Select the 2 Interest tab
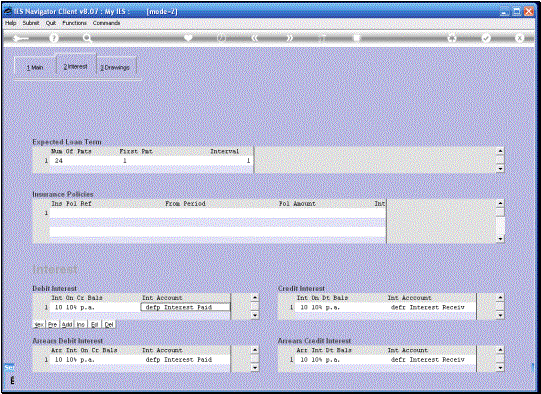The width and height of the screenshot is (541, 394). pos(76,66)
